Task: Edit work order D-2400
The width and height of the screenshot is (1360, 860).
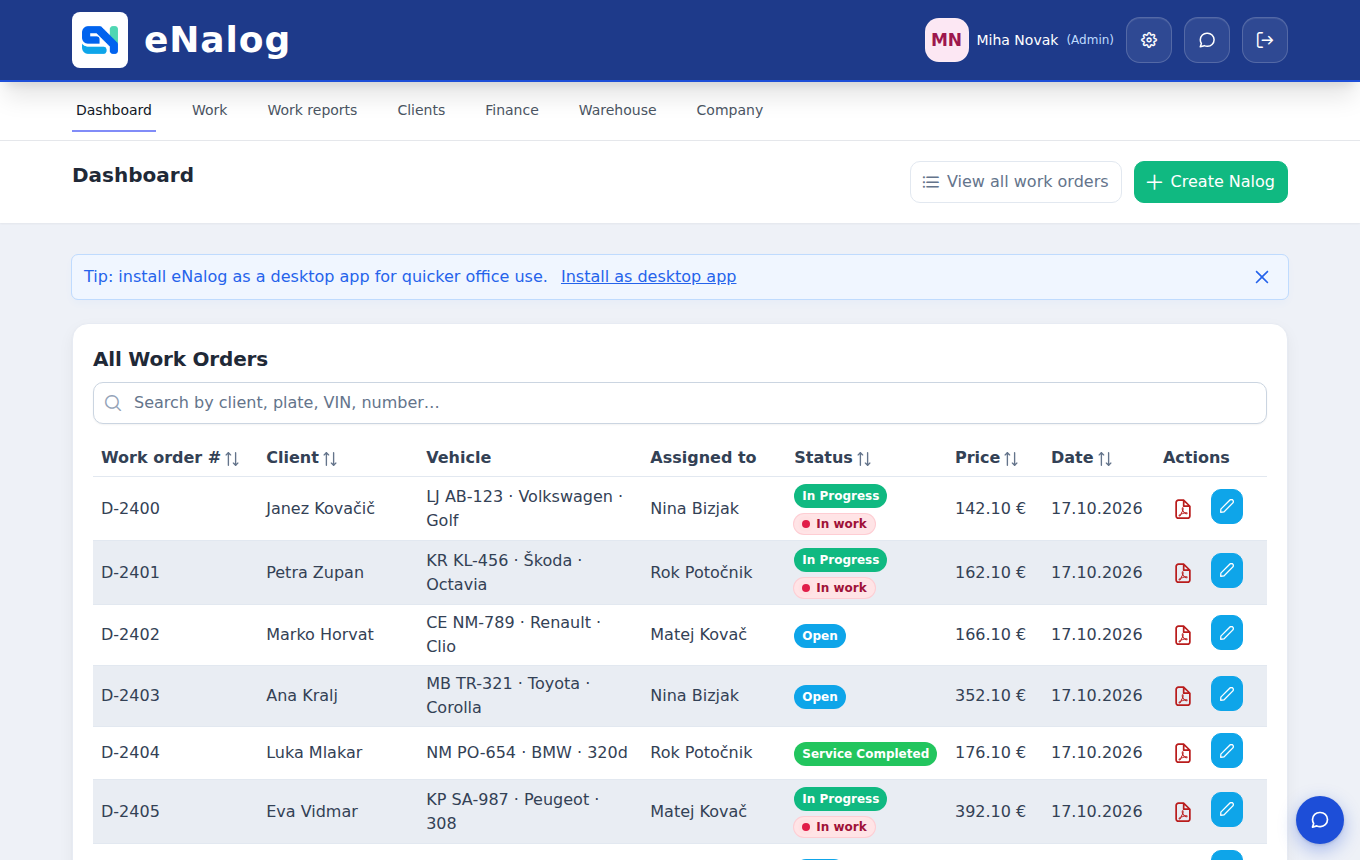Action: coord(1227,507)
